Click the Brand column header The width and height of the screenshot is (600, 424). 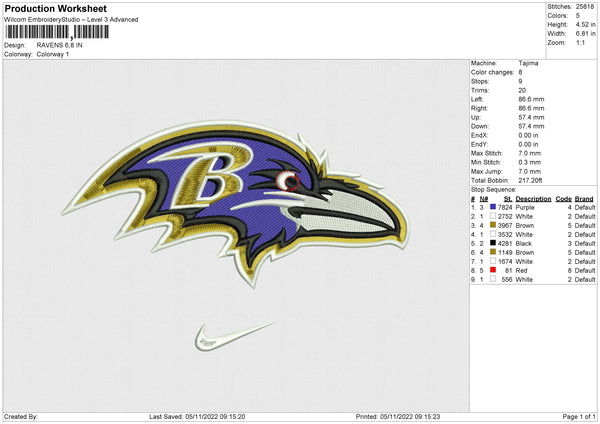click(584, 199)
